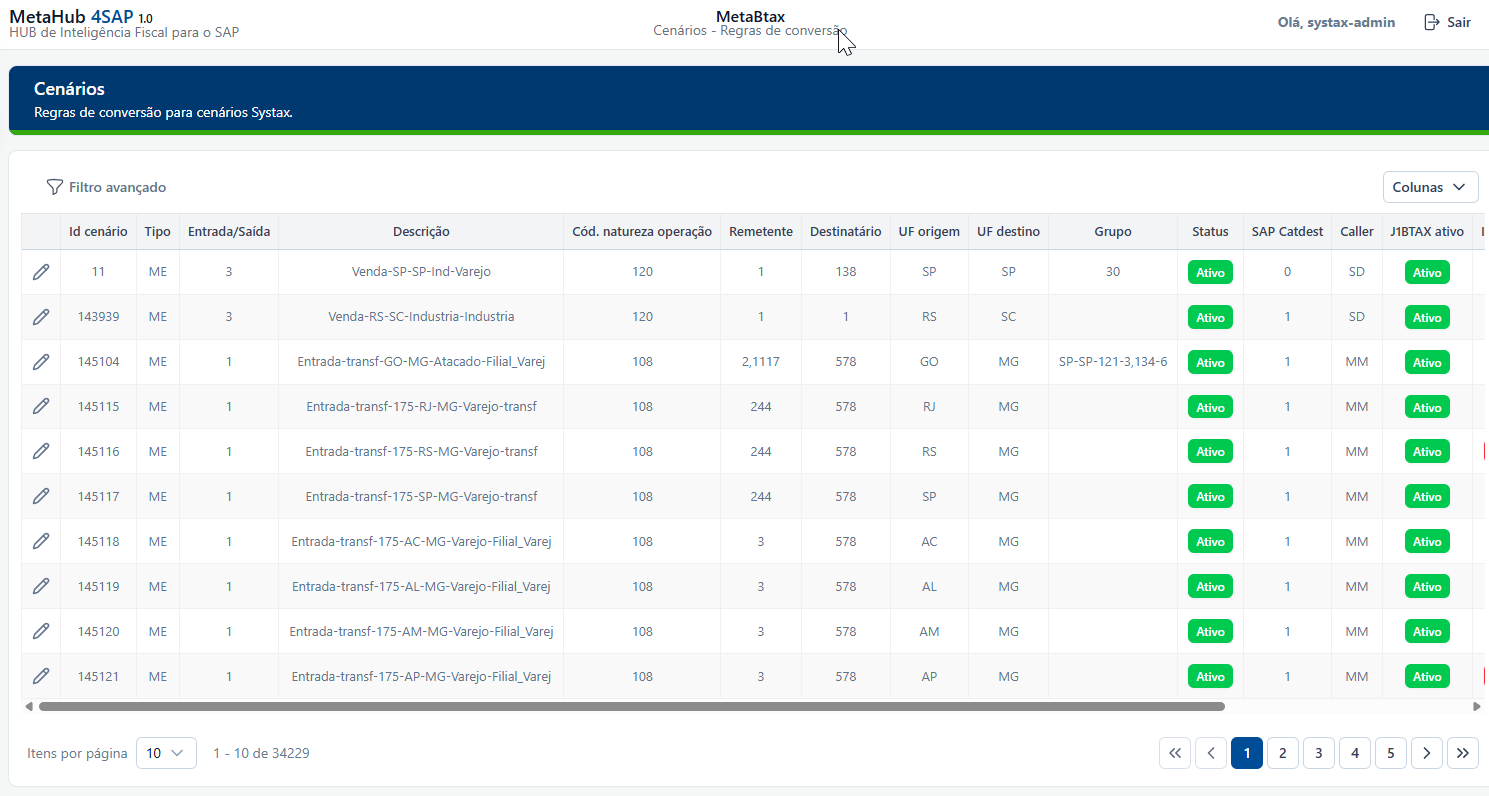
Task: Click pencil icon in row 145119
Action: point(41,586)
